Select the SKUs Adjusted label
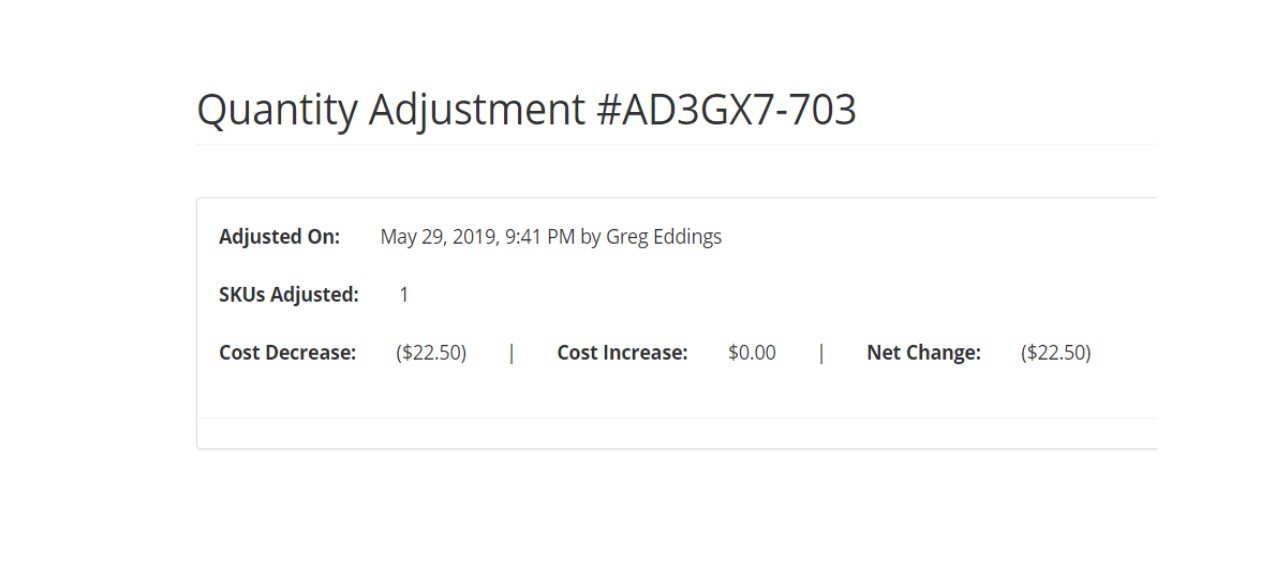The width and height of the screenshot is (1284, 588). [288, 295]
